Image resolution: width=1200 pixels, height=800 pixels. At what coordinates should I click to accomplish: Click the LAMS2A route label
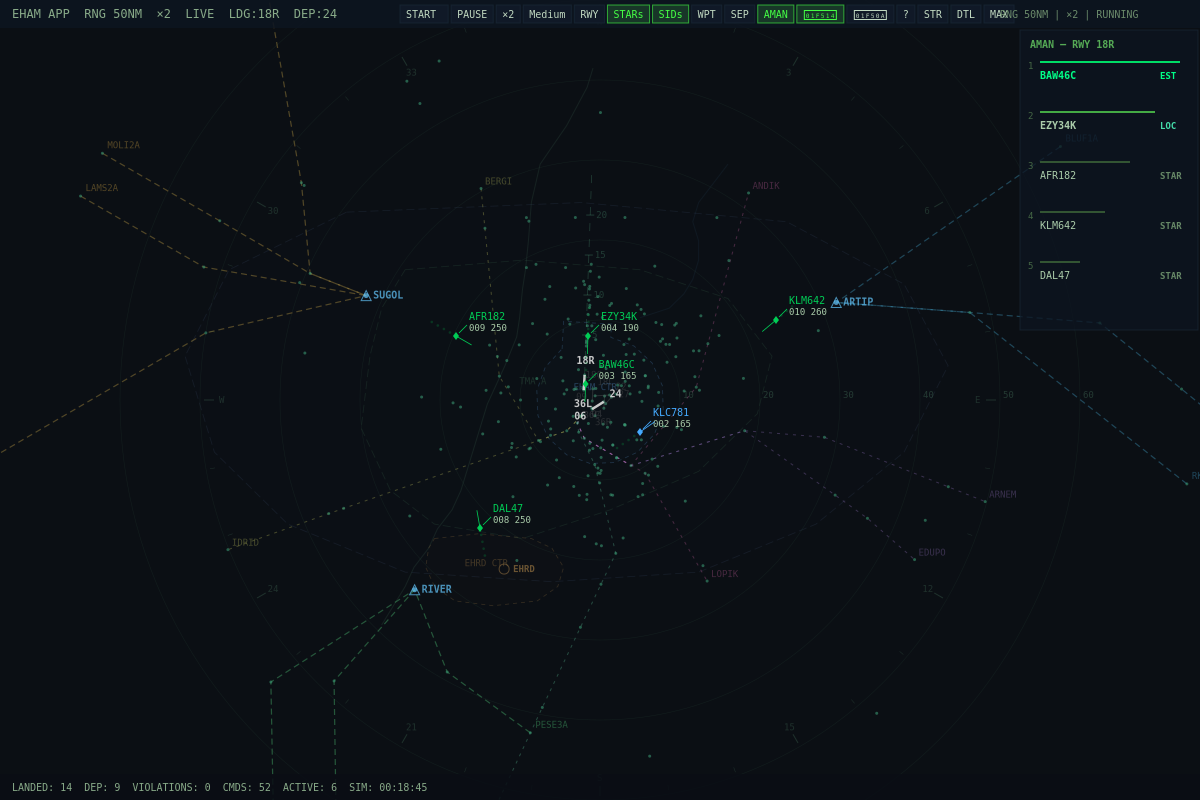[102, 188]
